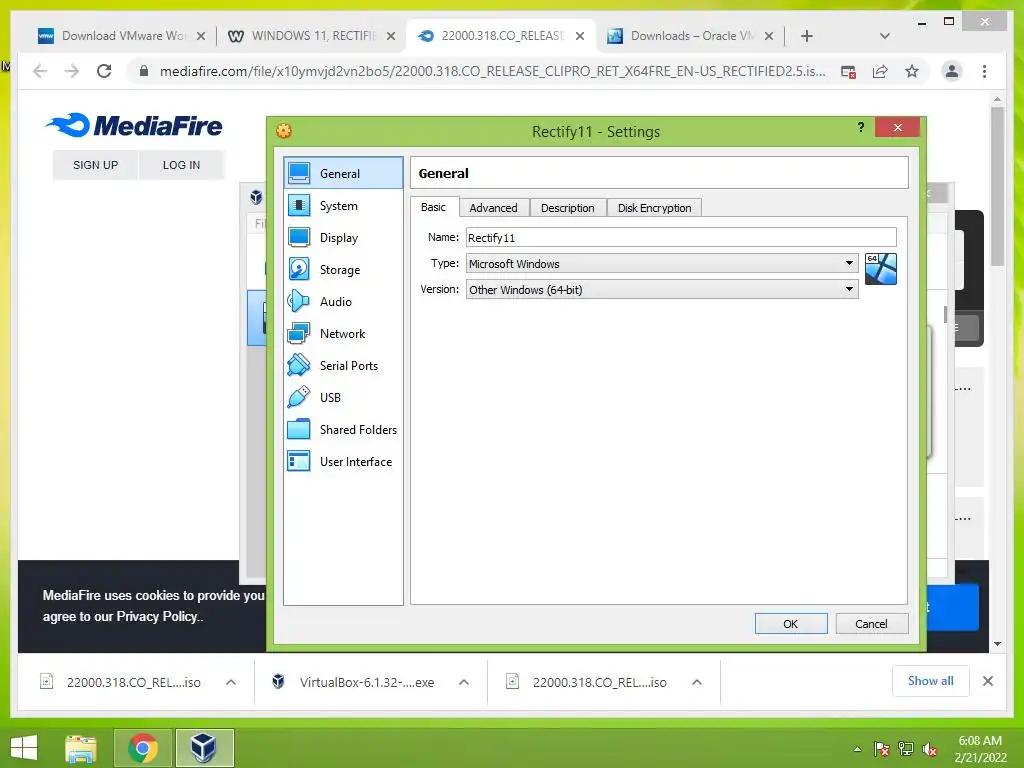1024x768 pixels.
Task: Bookmark this page with the star icon
Action: [912, 71]
